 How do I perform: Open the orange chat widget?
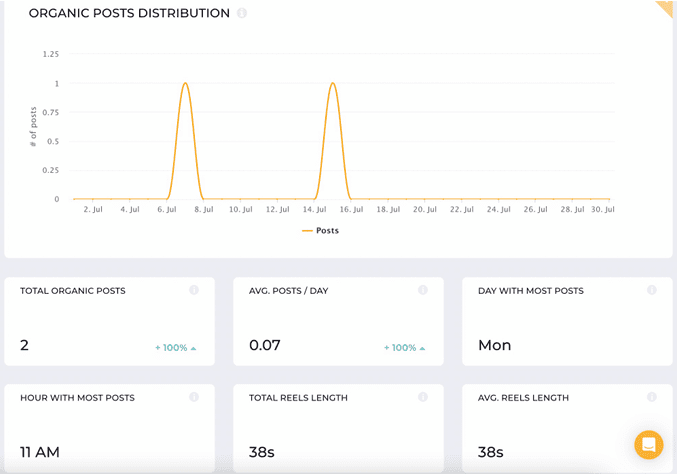(x=648, y=444)
